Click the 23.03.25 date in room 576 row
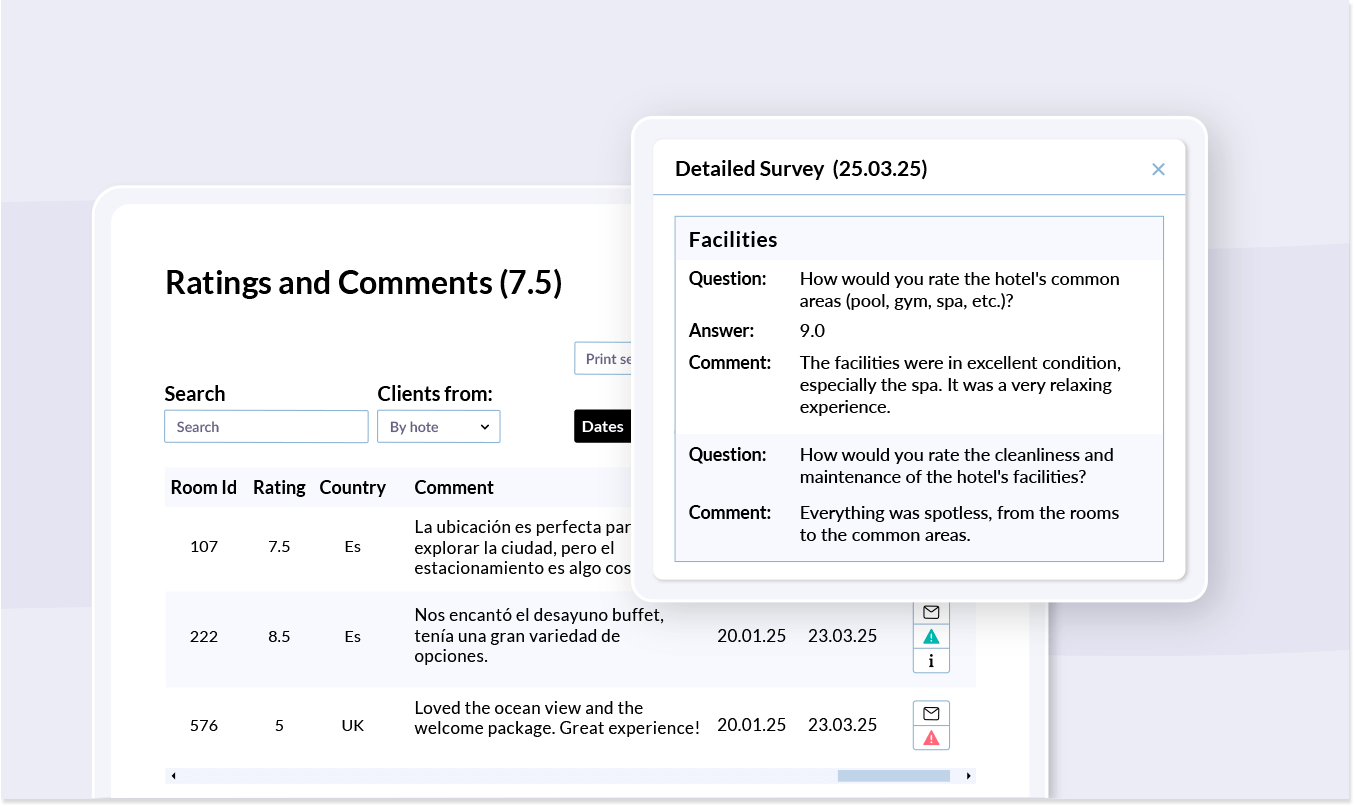Screen dimensions: 1354x806 pyautogui.click(x=842, y=725)
